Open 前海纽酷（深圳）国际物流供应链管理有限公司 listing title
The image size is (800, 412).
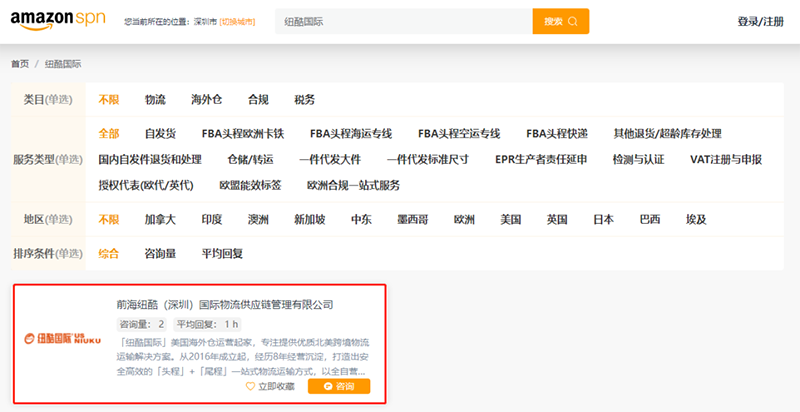[x=225, y=304]
